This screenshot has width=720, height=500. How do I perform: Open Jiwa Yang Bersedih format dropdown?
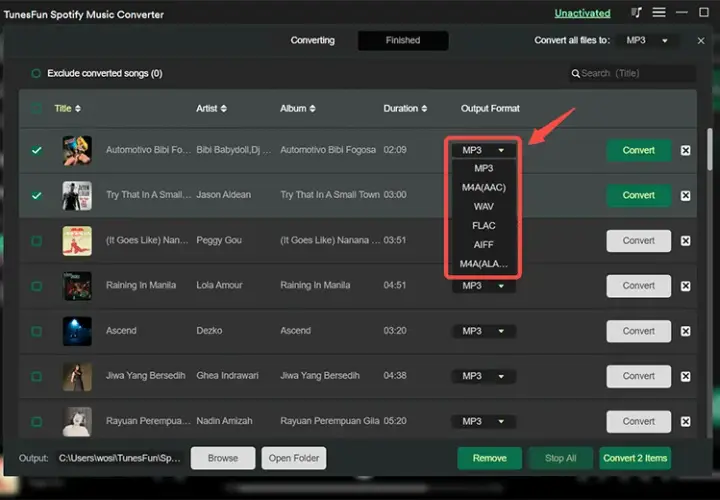[x=484, y=376]
